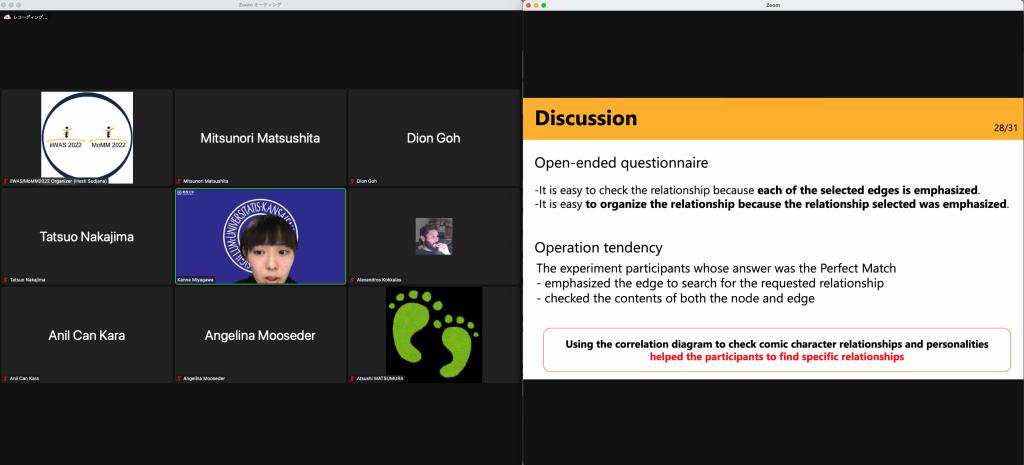The height and width of the screenshot is (465, 1024).
Task: Click Tatsuo Nakajima's muted mic icon
Action: pos(5,280)
